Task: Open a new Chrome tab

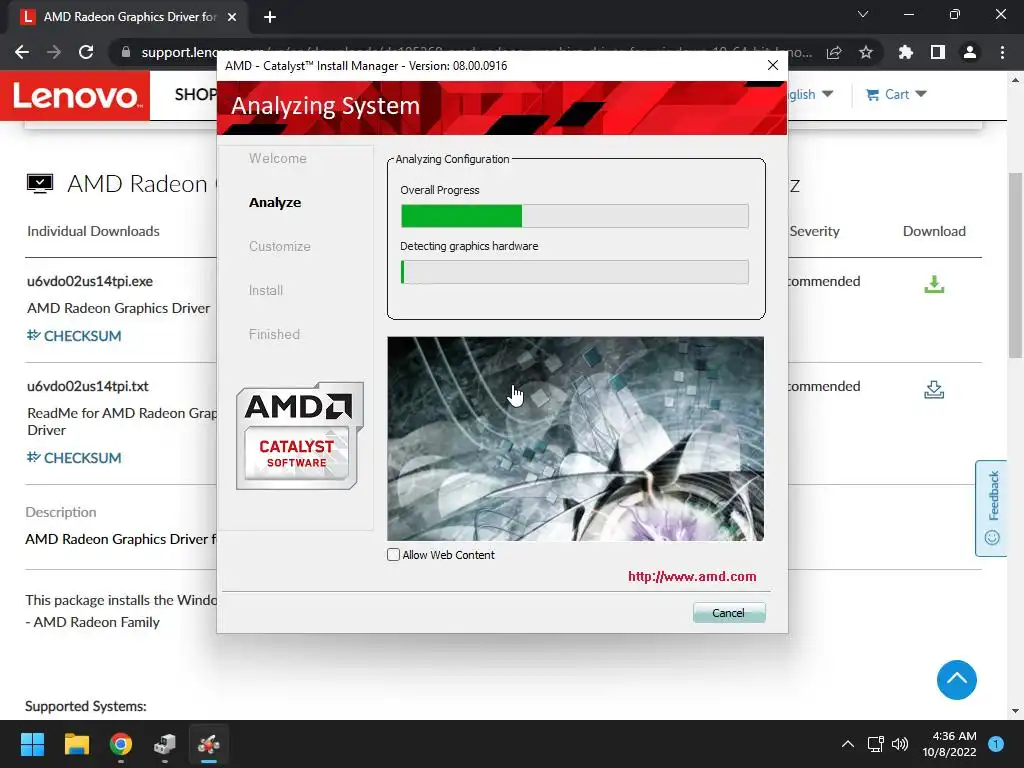Action: tap(270, 17)
